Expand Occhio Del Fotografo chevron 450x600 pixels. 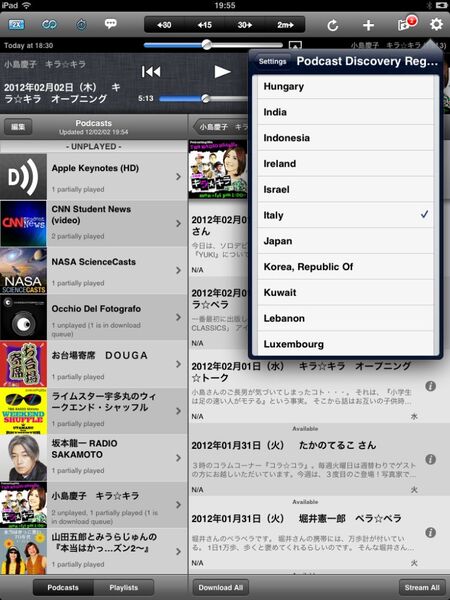pos(178,317)
